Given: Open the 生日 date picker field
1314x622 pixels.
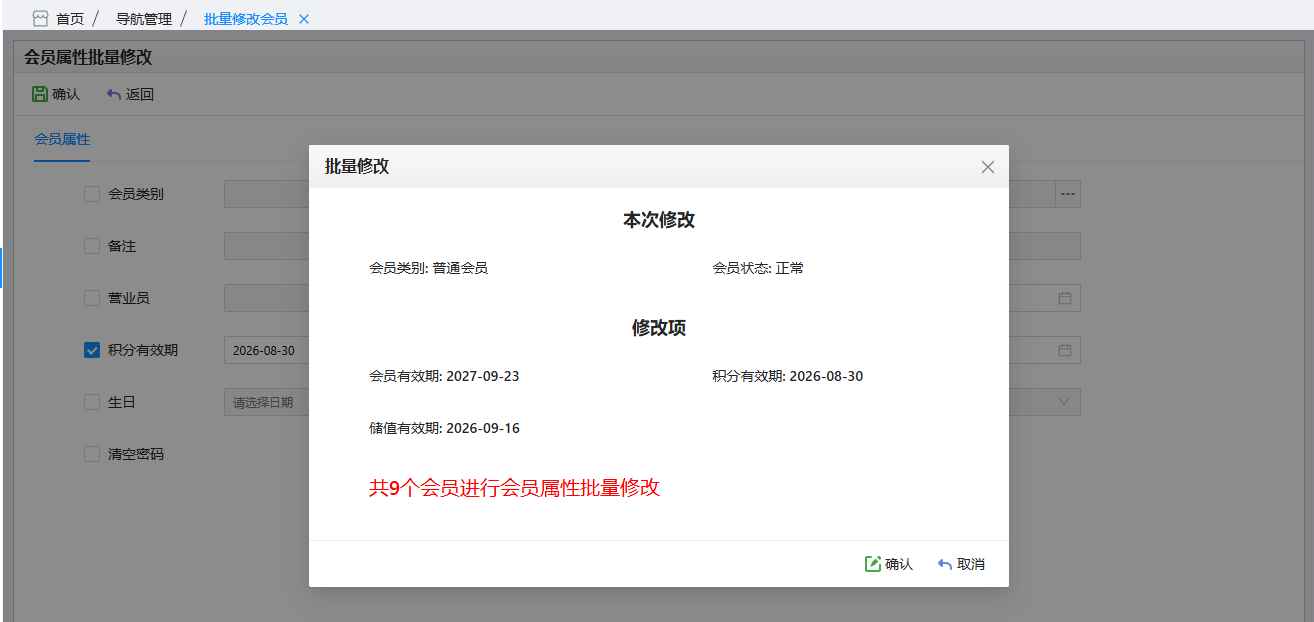Looking at the screenshot, I should [x=265, y=402].
